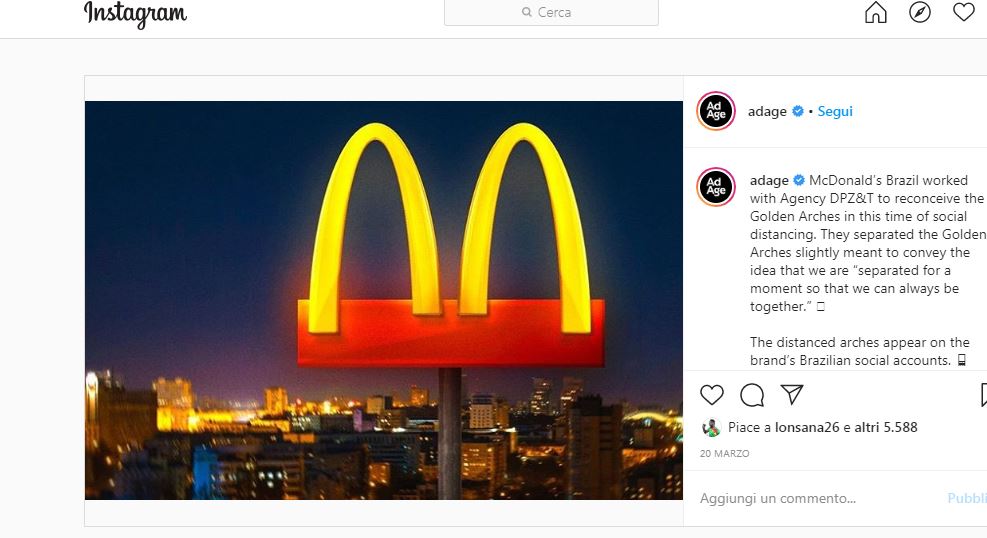Open adage username in the caption

(769, 181)
